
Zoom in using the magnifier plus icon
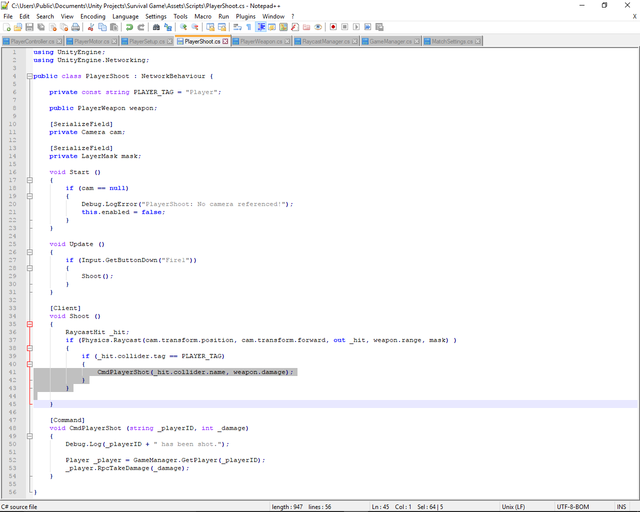click(x=183, y=27)
